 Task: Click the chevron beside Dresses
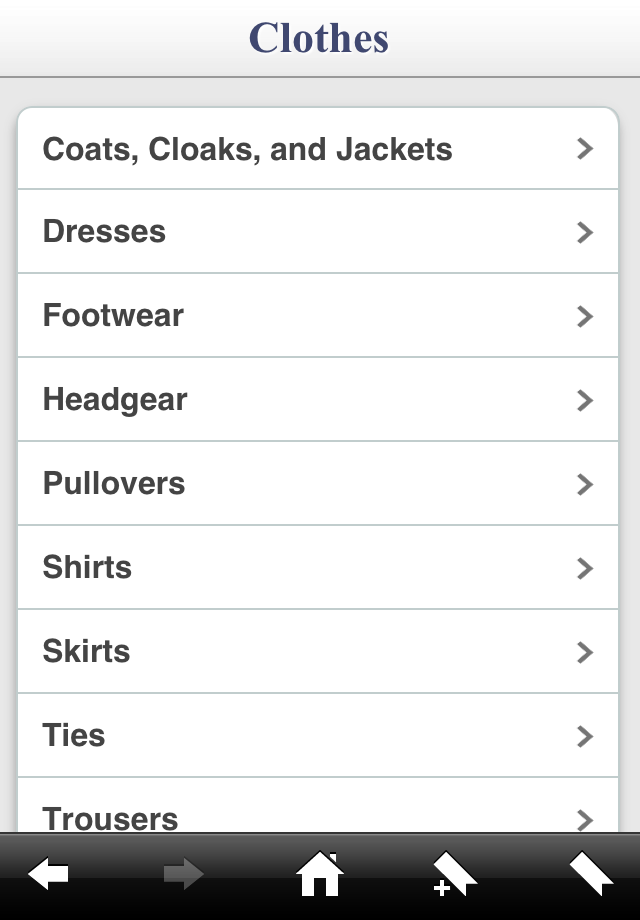[585, 232]
